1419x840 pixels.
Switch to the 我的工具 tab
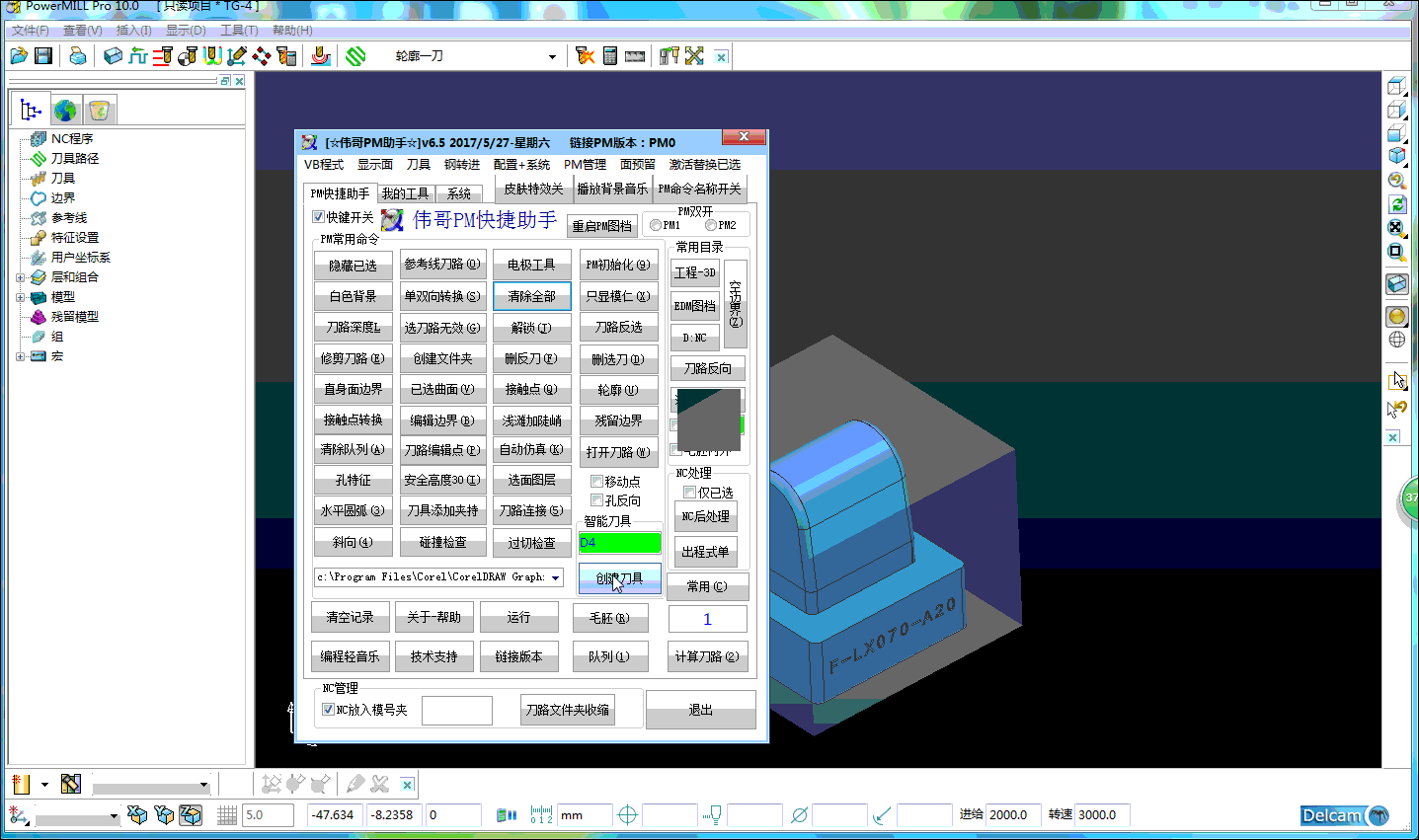click(406, 193)
